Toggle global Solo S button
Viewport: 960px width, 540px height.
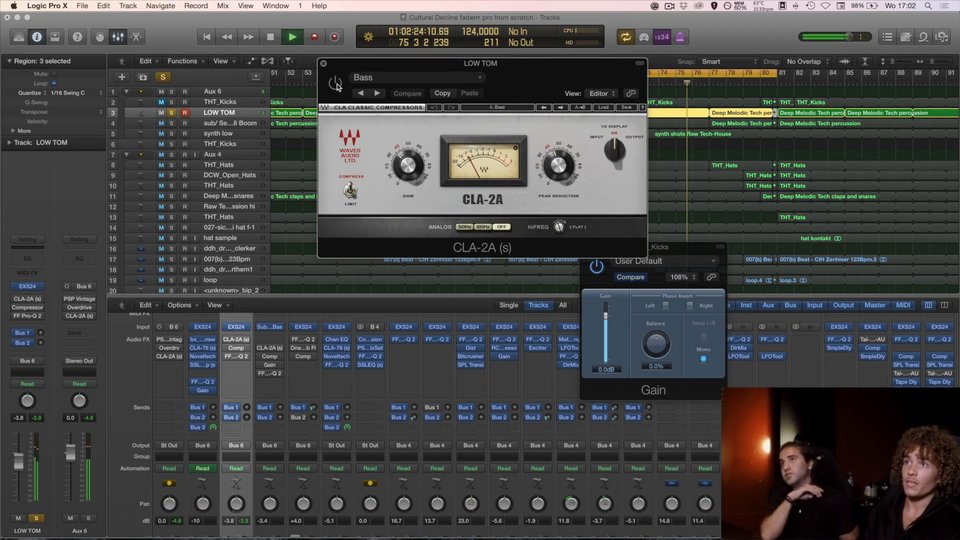click(x=163, y=77)
